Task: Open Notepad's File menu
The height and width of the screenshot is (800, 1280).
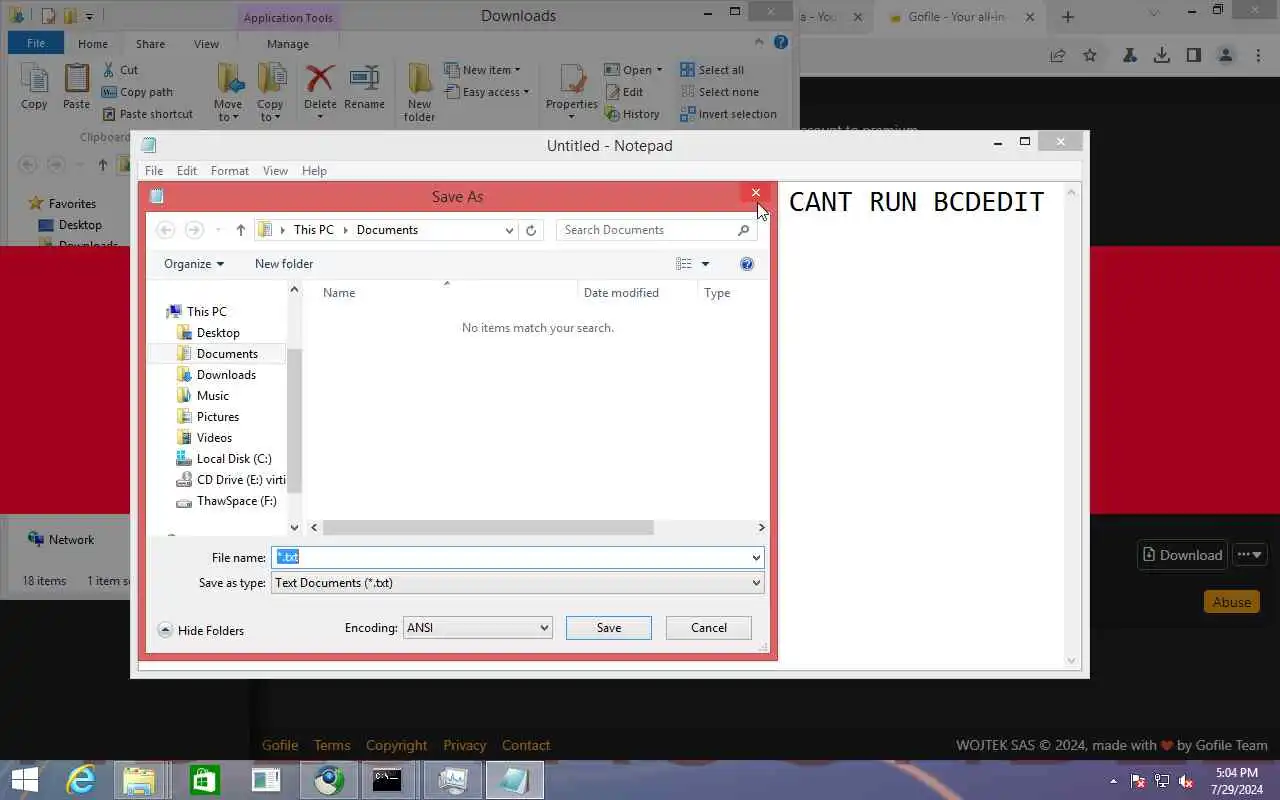Action: pos(154,171)
